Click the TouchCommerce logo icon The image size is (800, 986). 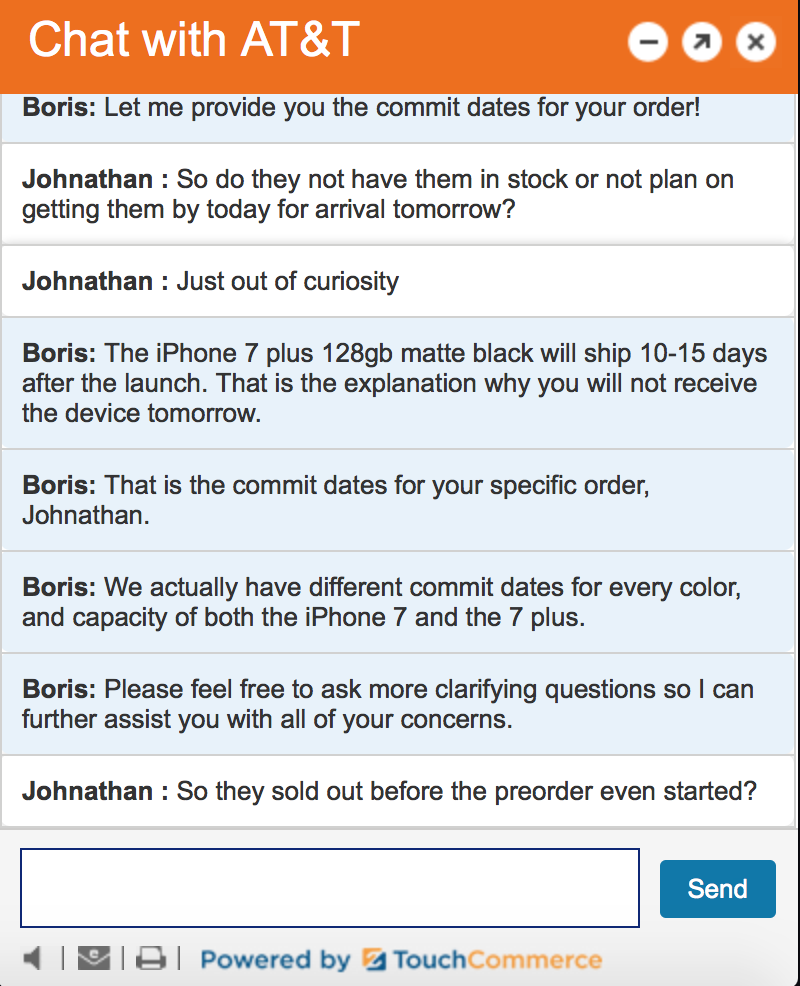click(374, 960)
